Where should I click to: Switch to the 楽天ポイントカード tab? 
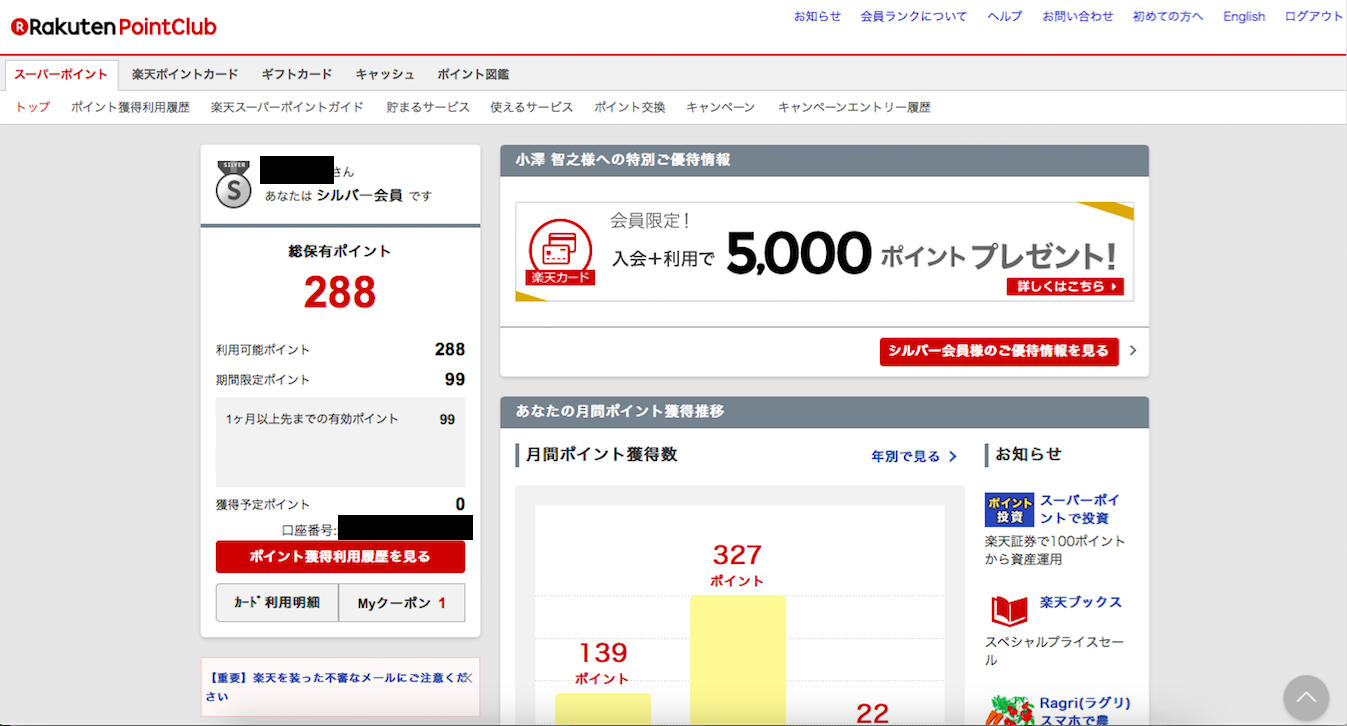(x=185, y=75)
